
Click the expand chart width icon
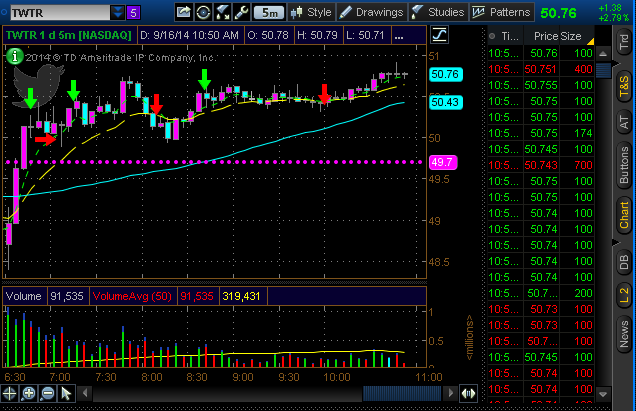pyautogui.click(x=468, y=394)
